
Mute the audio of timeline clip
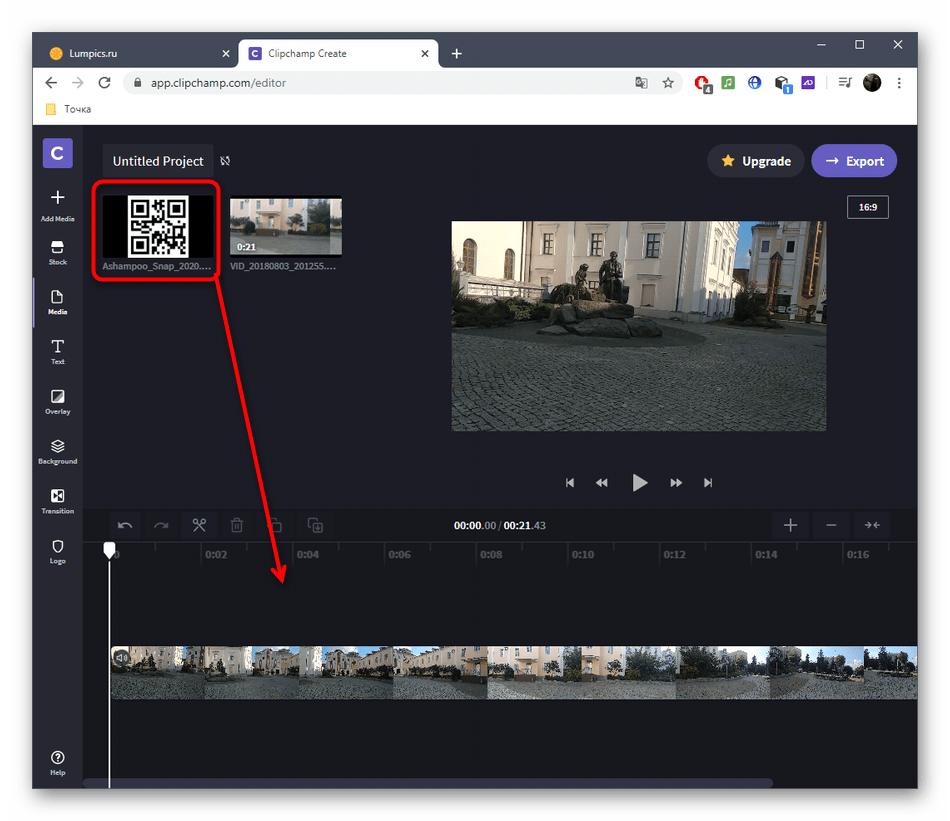pos(122,657)
